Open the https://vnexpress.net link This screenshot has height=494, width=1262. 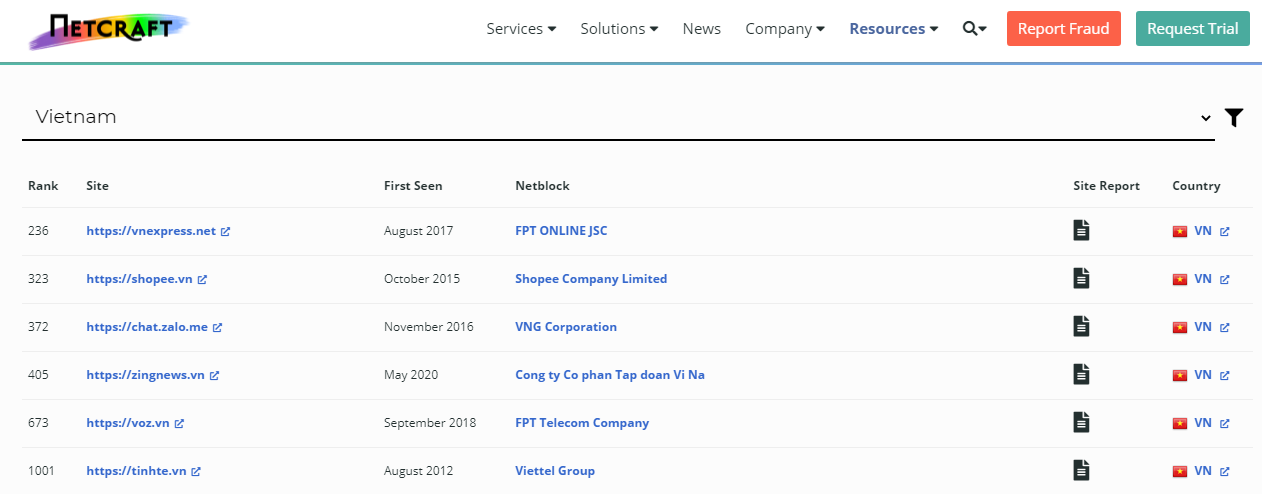click(x=151, y=231)
